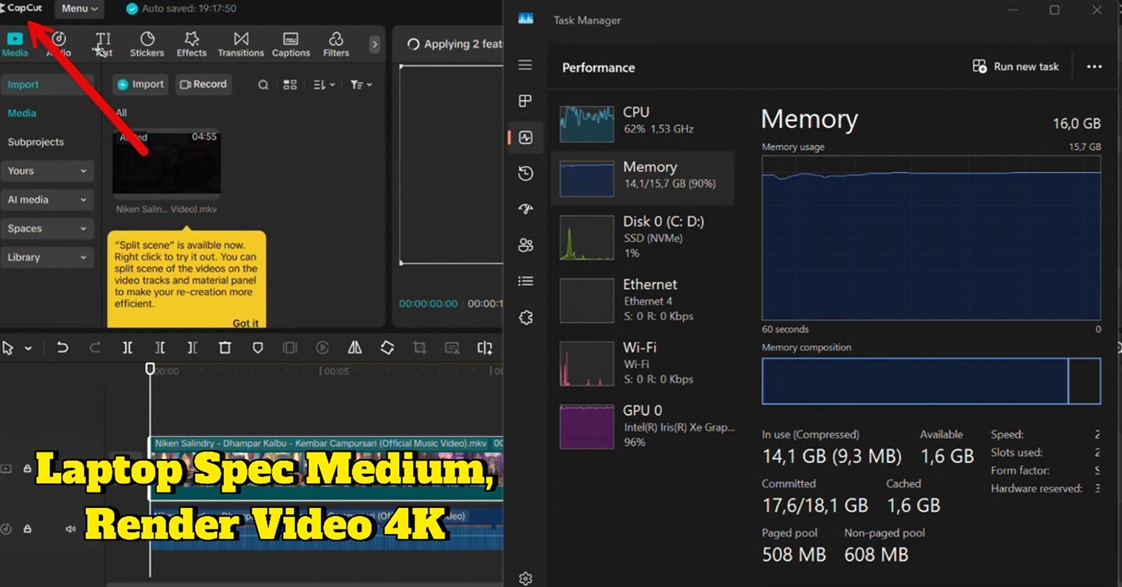Open the Transitions panel in CapCut
Viewport: 1122px width, 587px height.
[240, 44]
